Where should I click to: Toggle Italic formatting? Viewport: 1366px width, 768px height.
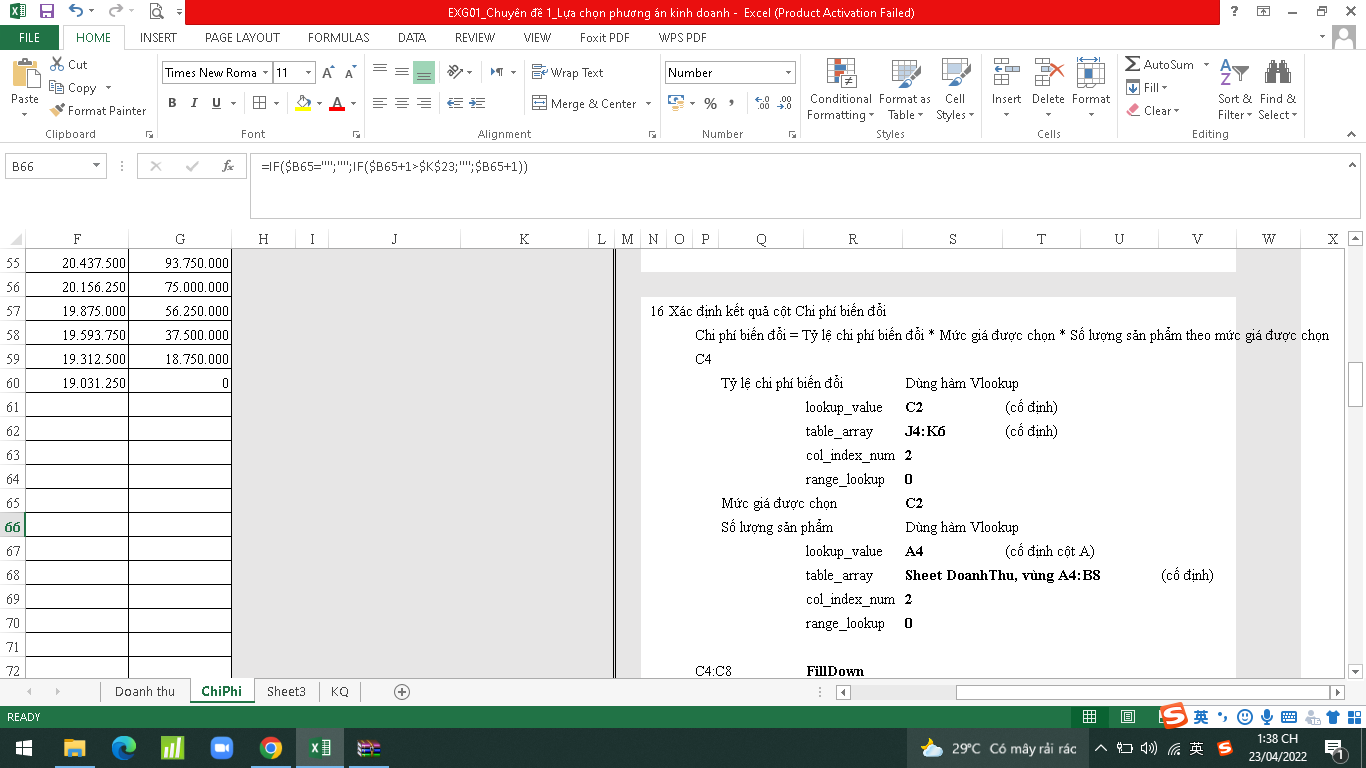pyautogui.click(x=193, y=103)
